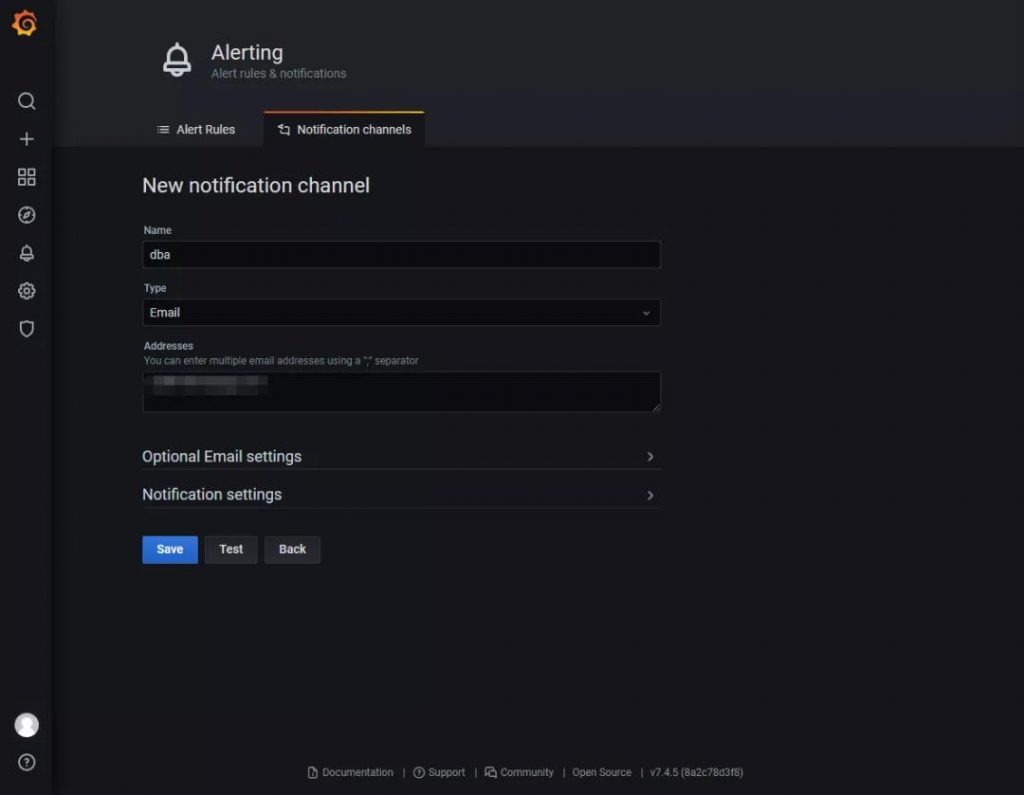Image resolution: width=1024 pixels, height=795 pixels.
Task: Save the notification channel
Action: pyautogui.click(x=170, y=549)
